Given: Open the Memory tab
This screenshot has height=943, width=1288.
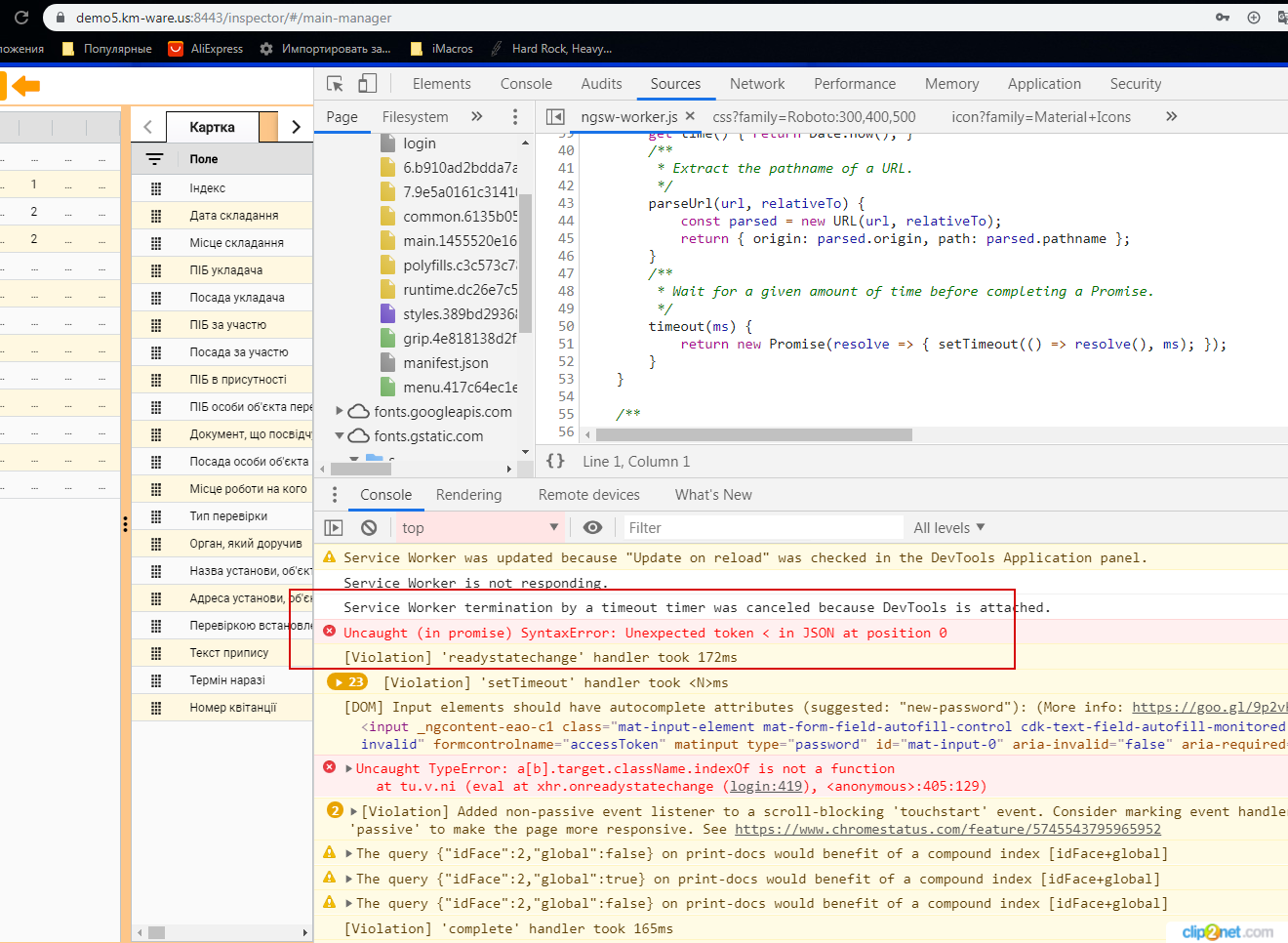Looking at the screenshot, I should [x=951, y=84].
